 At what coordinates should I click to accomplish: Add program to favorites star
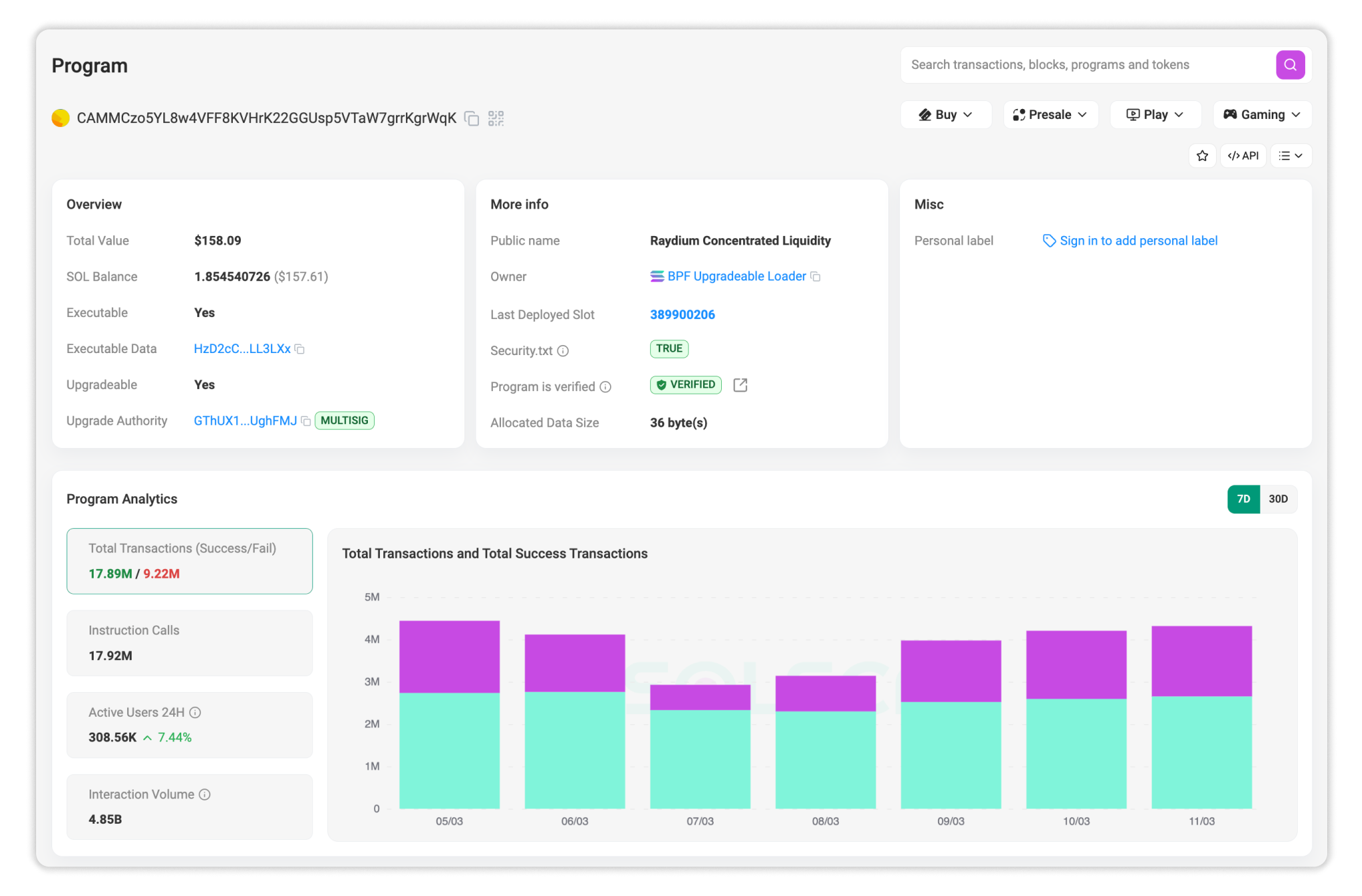(1202, 156)
